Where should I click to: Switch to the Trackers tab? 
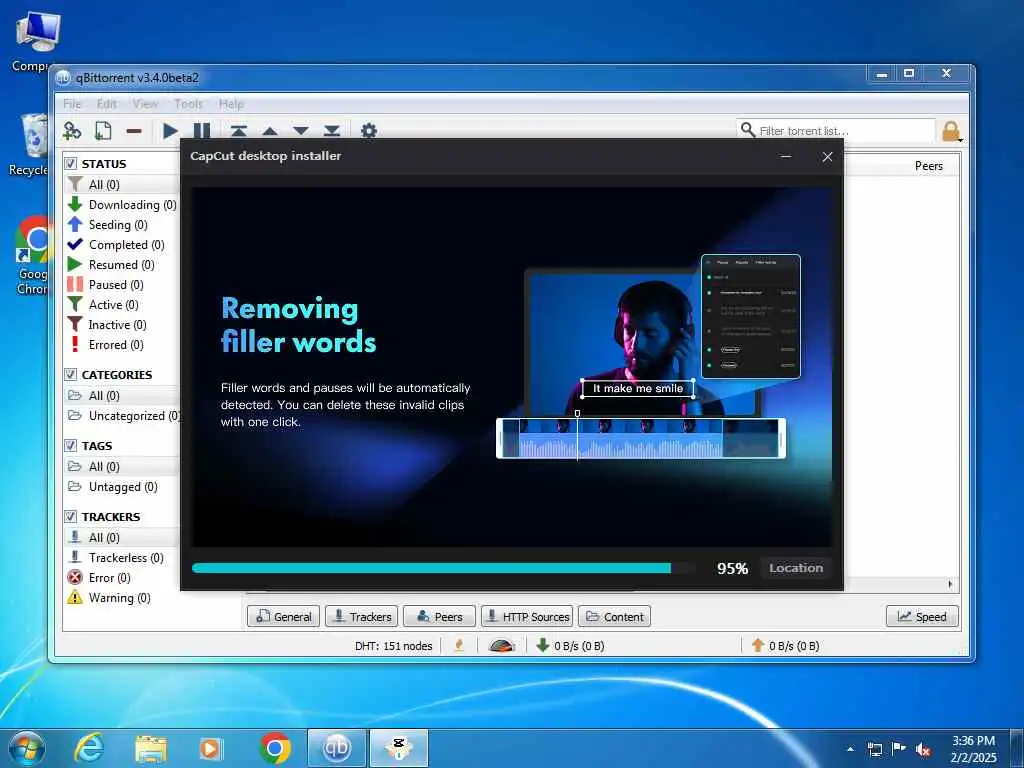tap(362, 616)
